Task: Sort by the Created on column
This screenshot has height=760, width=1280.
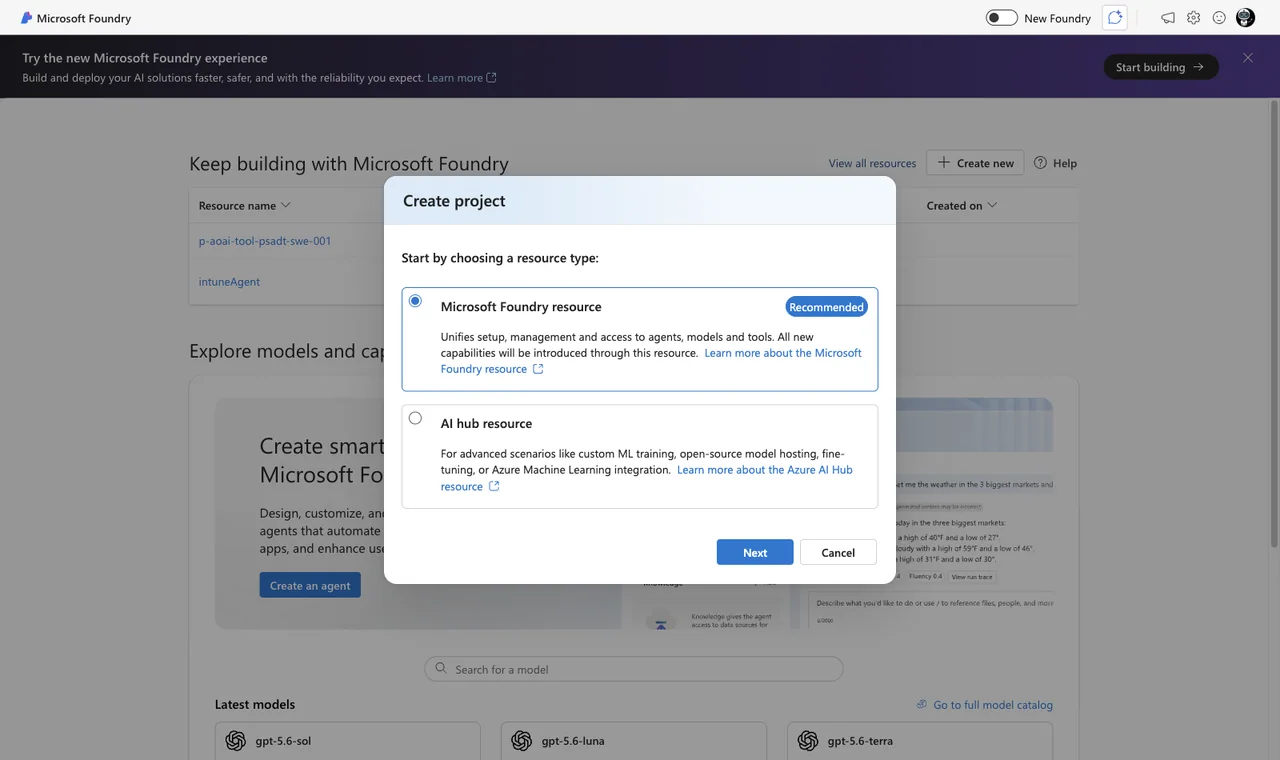Action: 962,206
